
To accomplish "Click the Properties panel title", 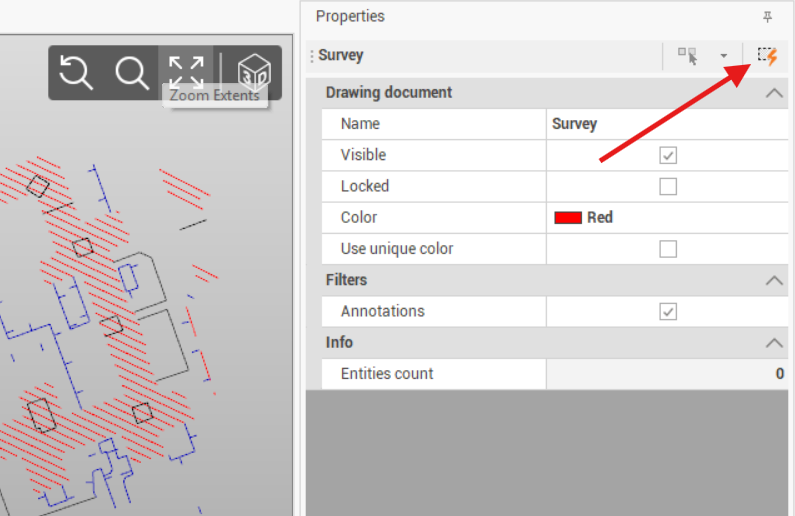I will [x=350, y=17].
